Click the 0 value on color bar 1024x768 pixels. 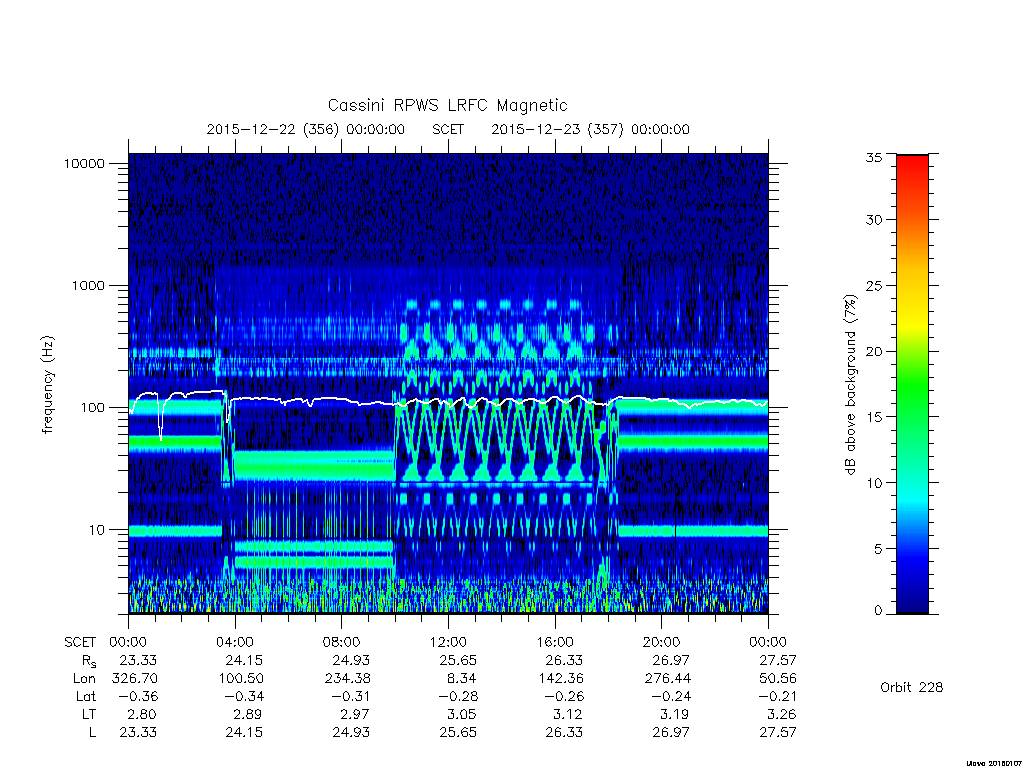[x=878, y=611]
